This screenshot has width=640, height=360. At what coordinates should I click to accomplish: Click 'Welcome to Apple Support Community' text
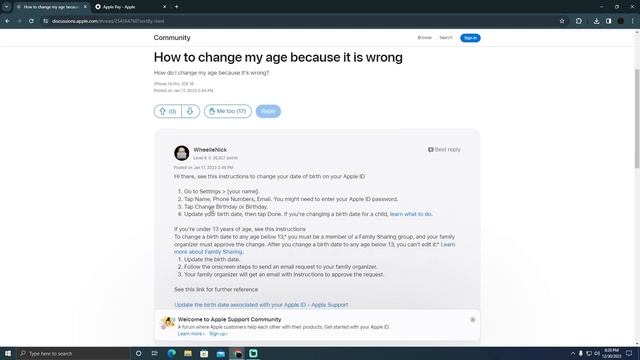click(229, 319)
